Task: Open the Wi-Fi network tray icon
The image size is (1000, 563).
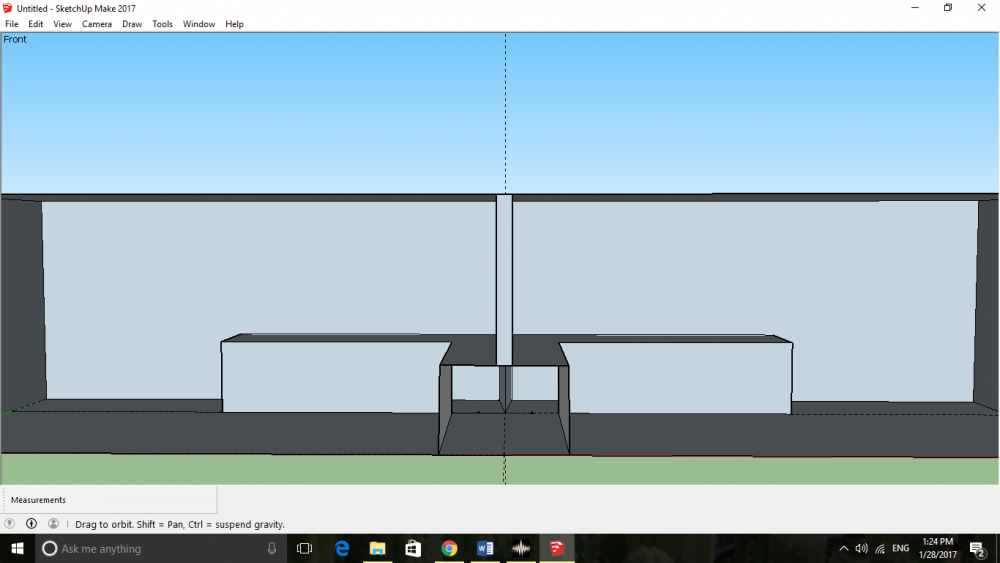Action: (880, 548)
